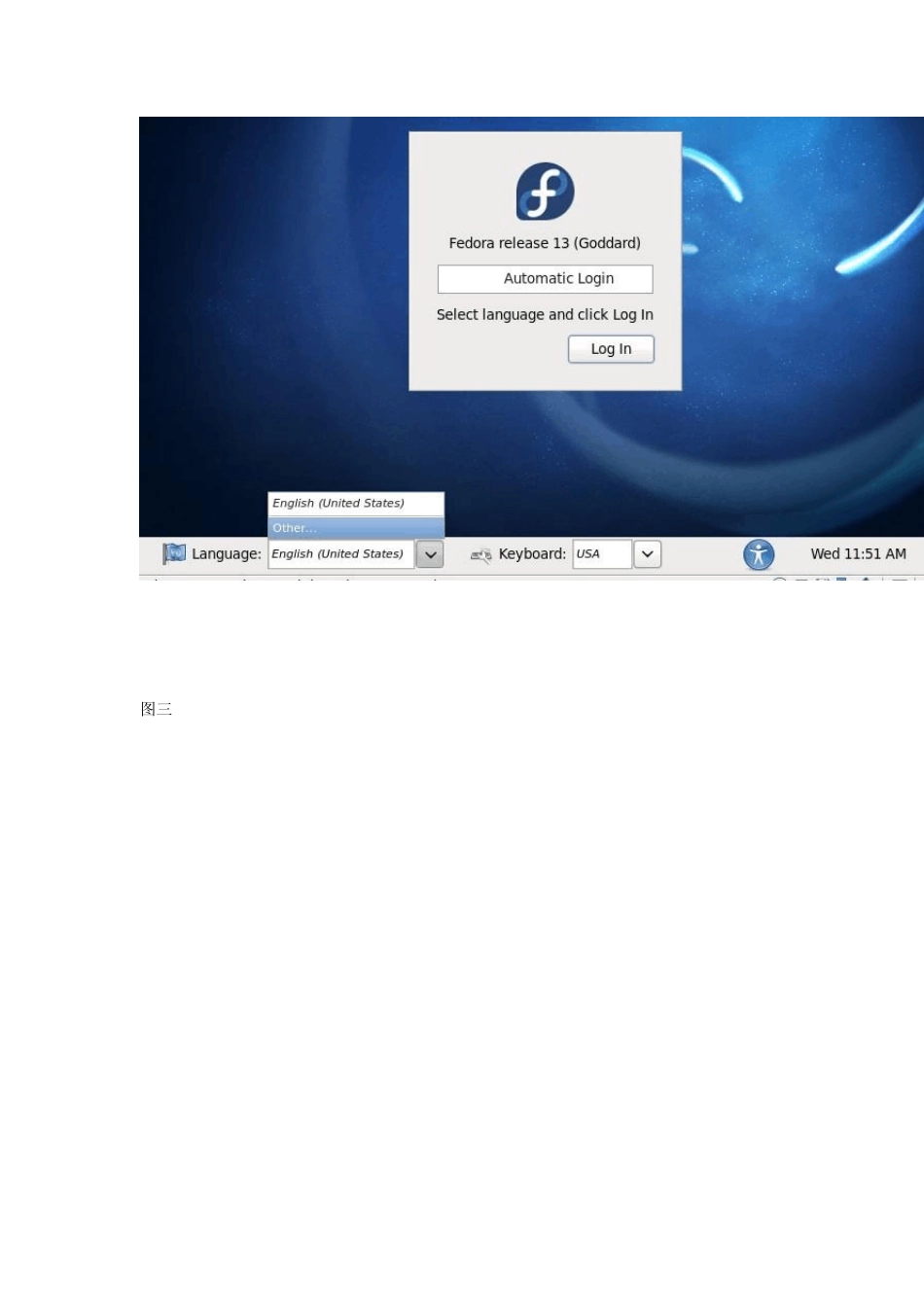The width and height of the screenshot is (924, 1307).
Task: Click the Fedora logo icon
Action: click(x=545, y=192)
